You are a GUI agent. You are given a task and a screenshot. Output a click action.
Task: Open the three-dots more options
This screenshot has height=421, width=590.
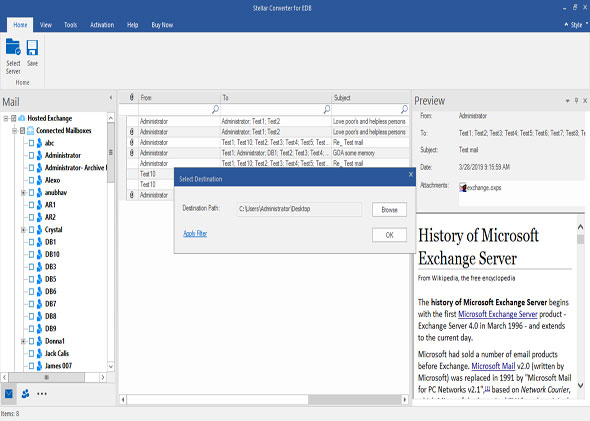[x=42, y=394]
